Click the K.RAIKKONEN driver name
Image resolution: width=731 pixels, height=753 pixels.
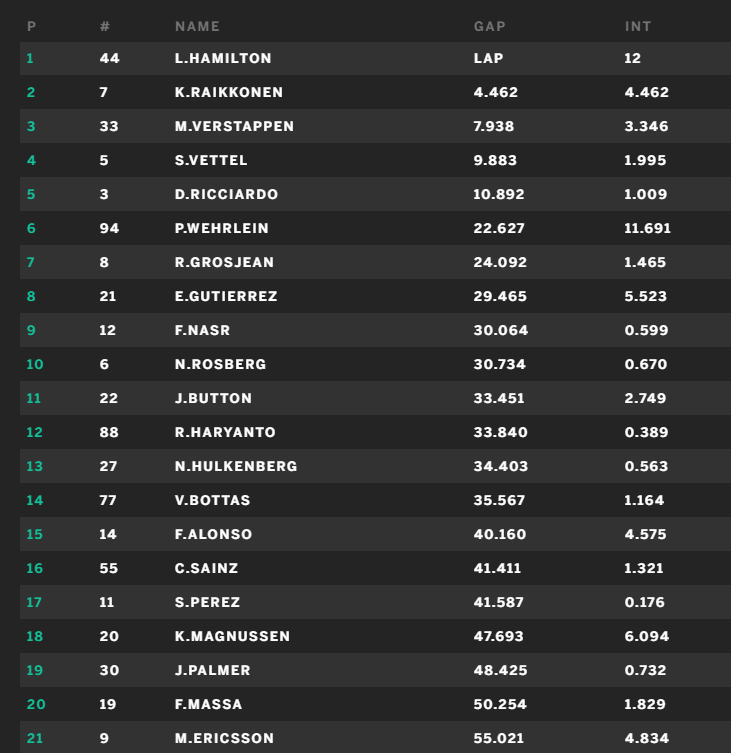pos(229,92)
